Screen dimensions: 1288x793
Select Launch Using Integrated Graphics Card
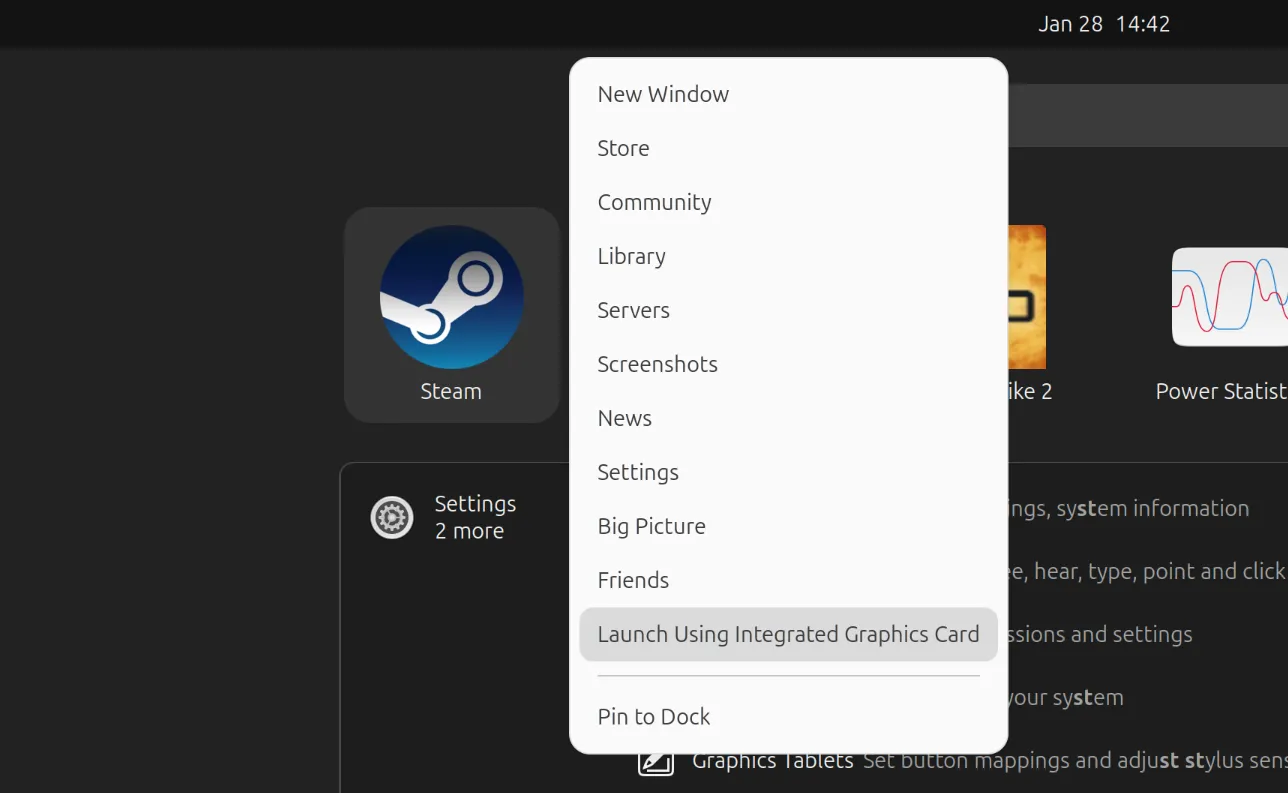(787, 634)
